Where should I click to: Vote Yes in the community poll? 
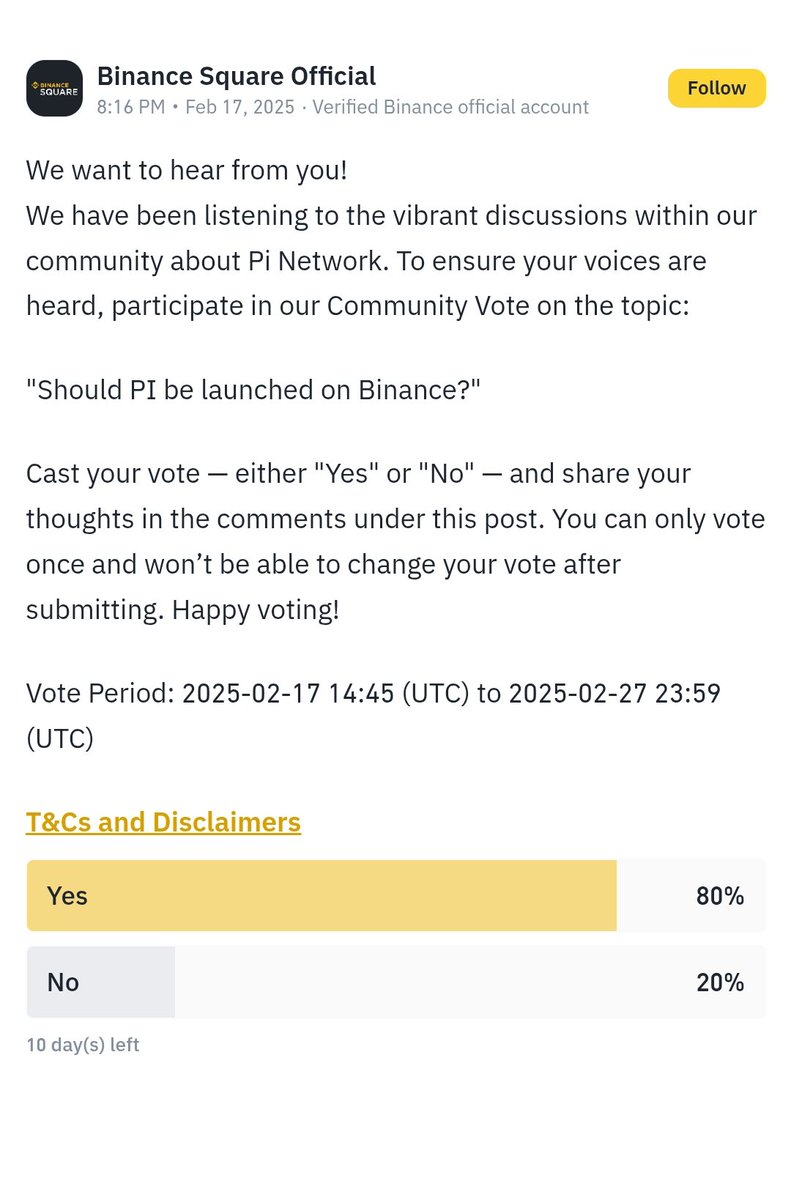click(396, 896)
